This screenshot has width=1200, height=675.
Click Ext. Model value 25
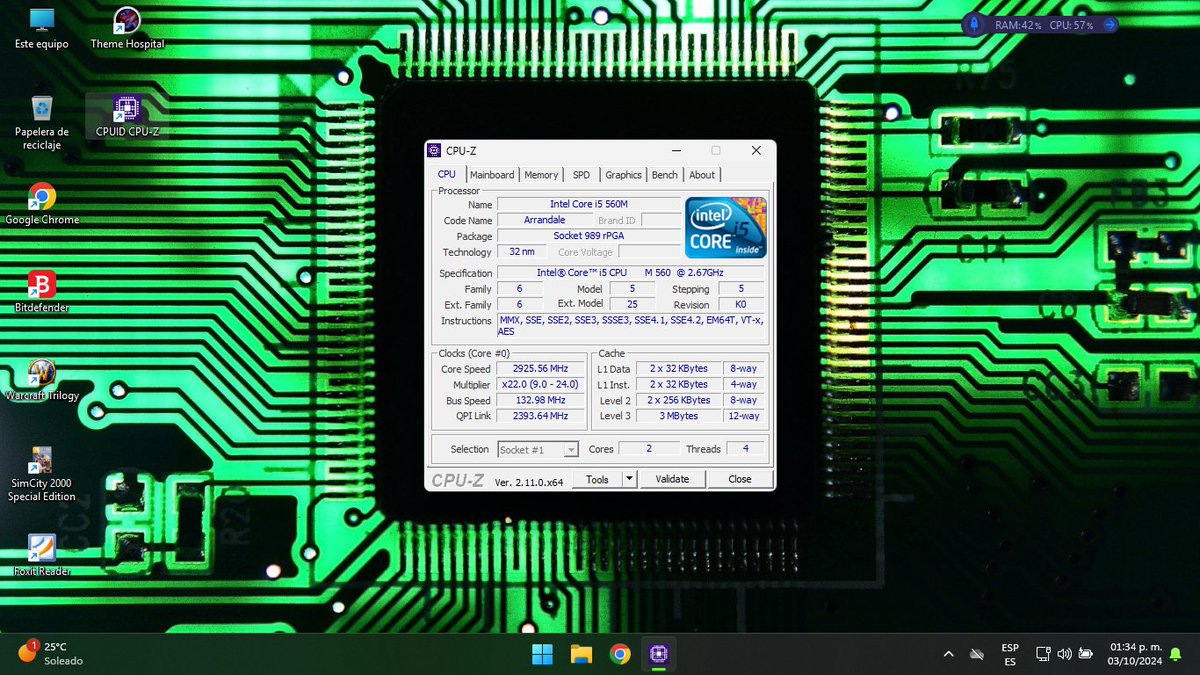(632, 304)
